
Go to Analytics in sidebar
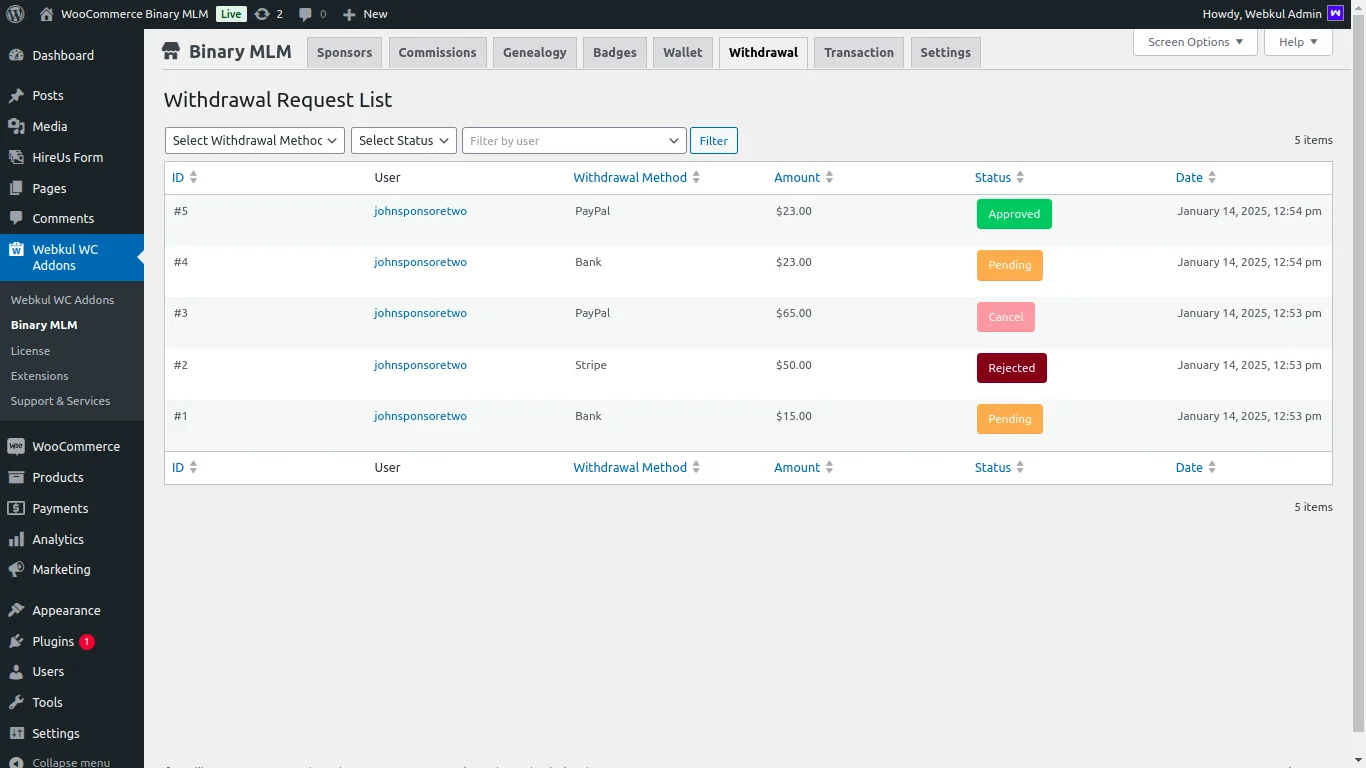(58, 539)
